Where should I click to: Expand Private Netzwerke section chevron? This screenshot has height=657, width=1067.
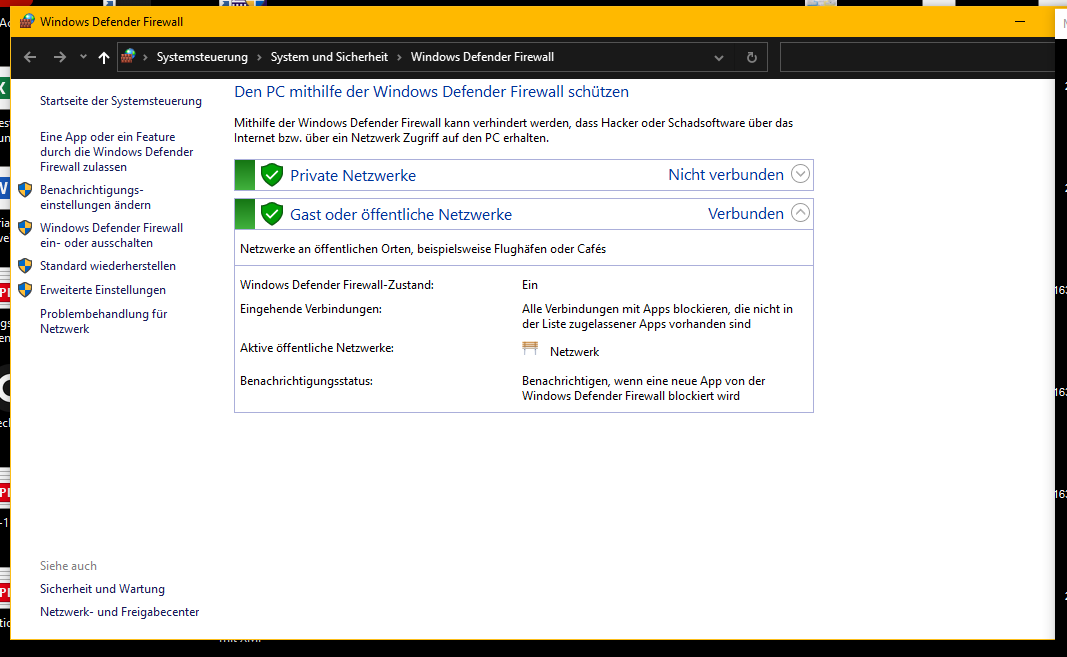800,174
